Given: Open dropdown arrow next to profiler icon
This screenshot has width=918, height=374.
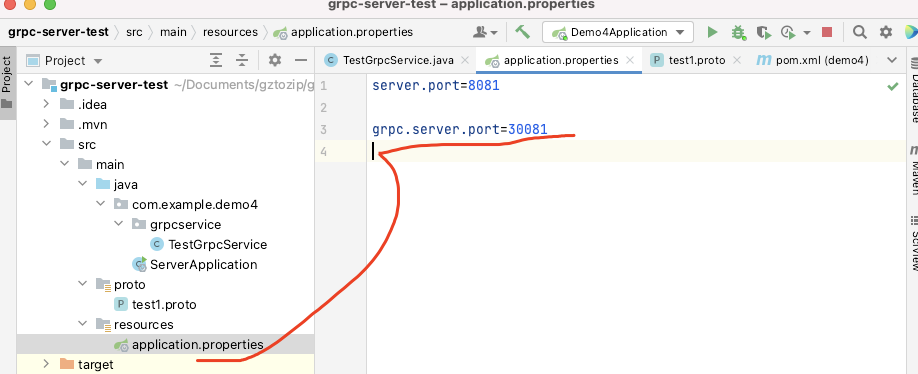Looking at the screenshot, I should click(807, 33).
